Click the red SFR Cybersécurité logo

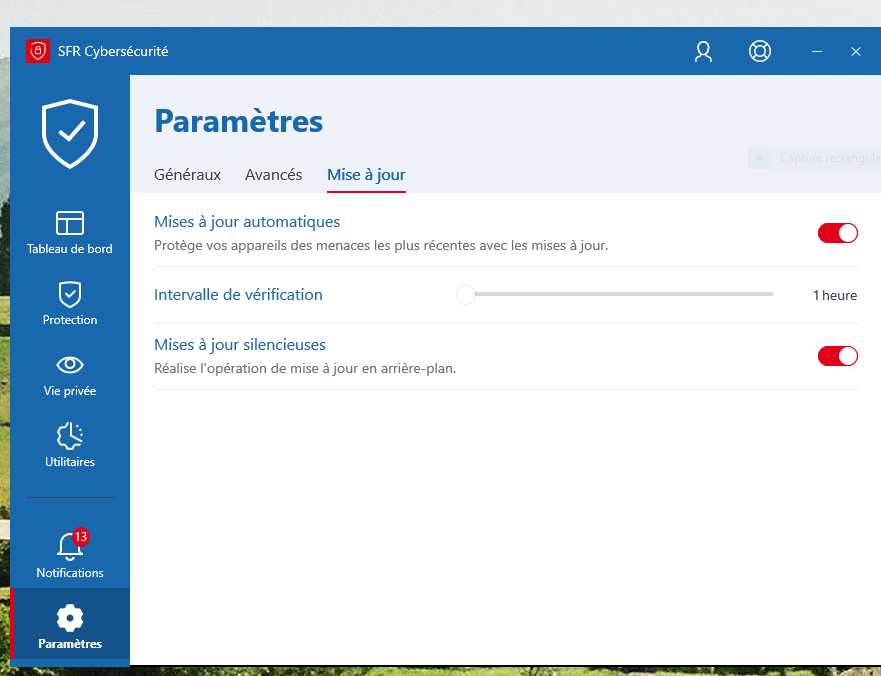point(37,52)
